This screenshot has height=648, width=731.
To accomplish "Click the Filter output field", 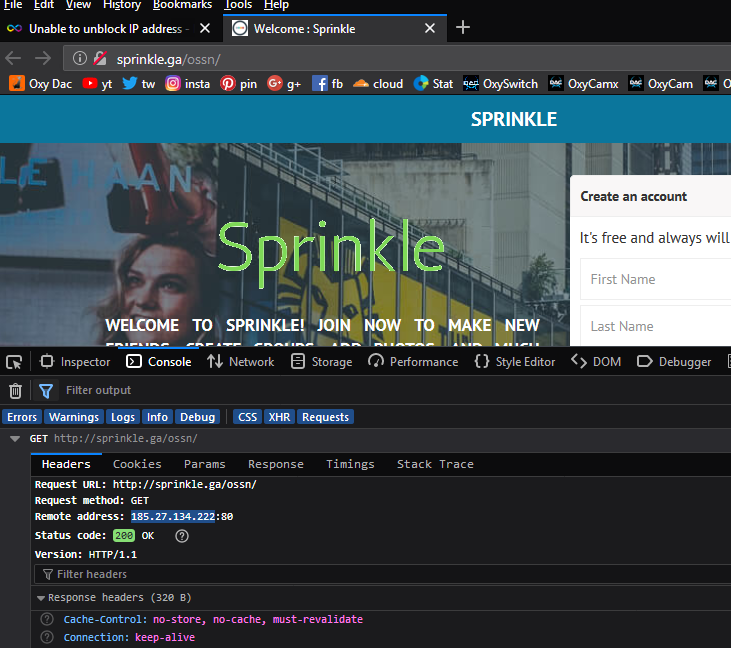I will pyautogui.click(x=394, y=391).
